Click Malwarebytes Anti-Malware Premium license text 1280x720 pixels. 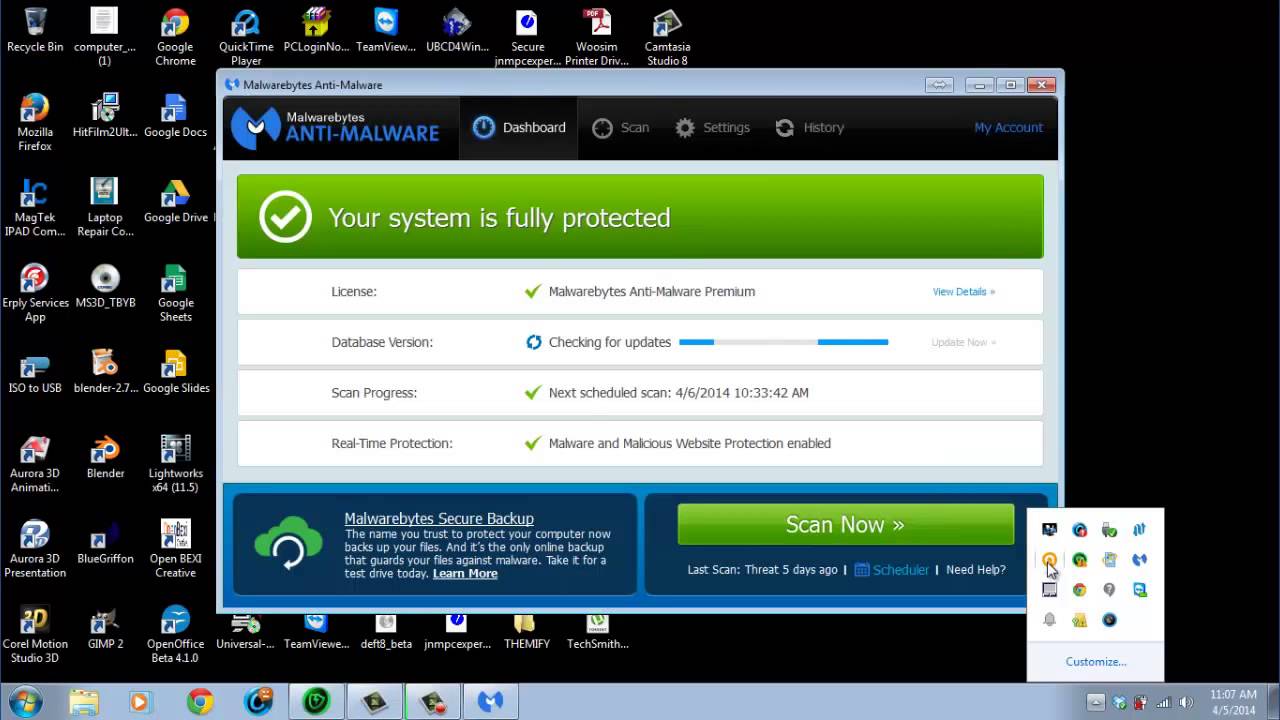click(x=652, y=292)
